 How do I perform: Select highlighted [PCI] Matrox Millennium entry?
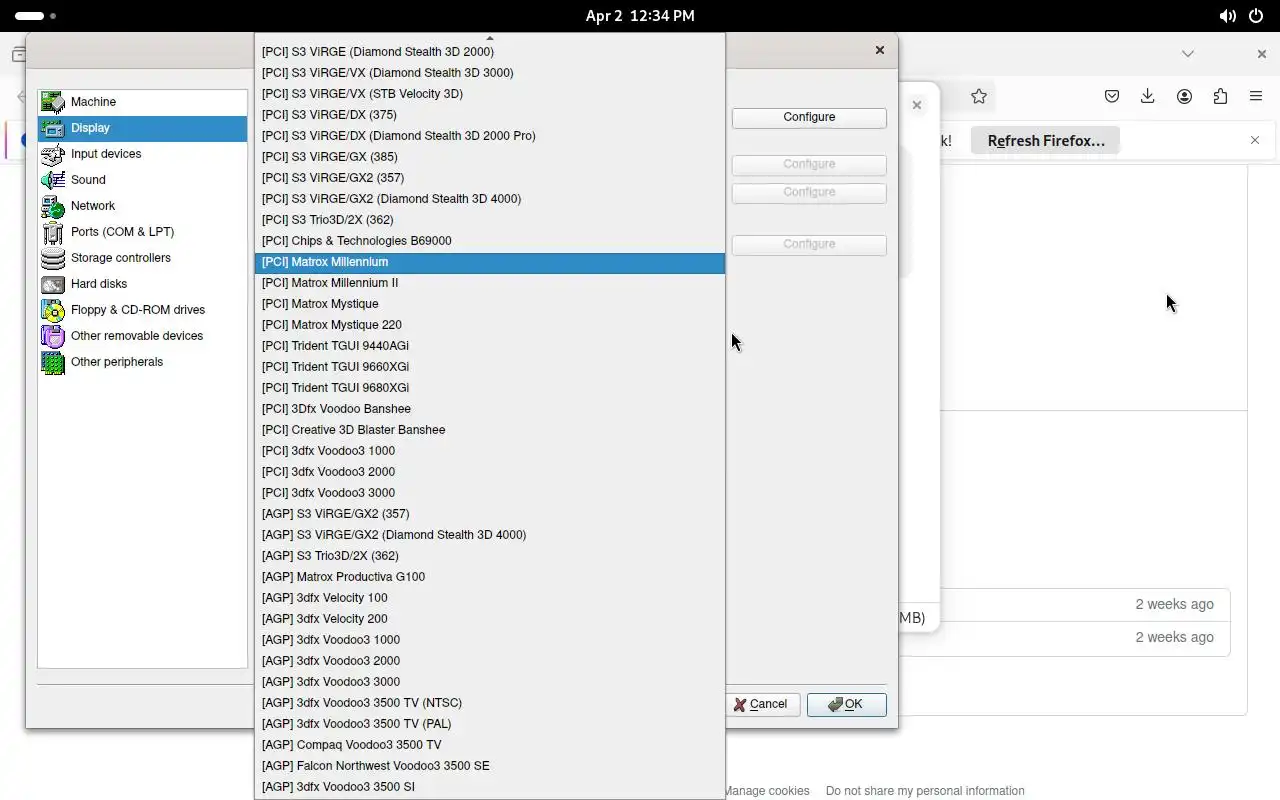490,262
